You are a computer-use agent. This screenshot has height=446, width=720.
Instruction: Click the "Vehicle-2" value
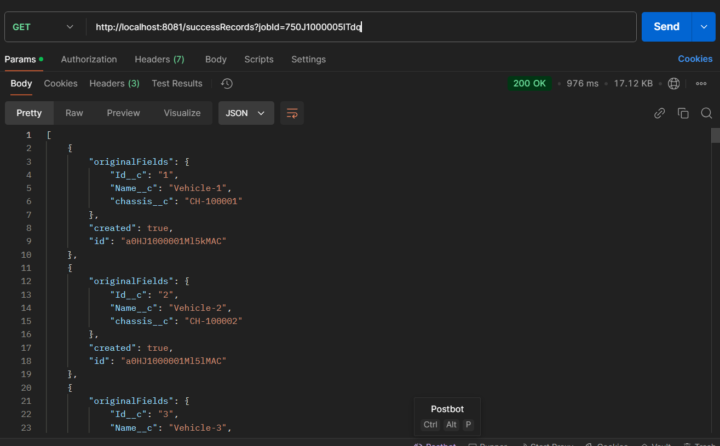(197, 308)
